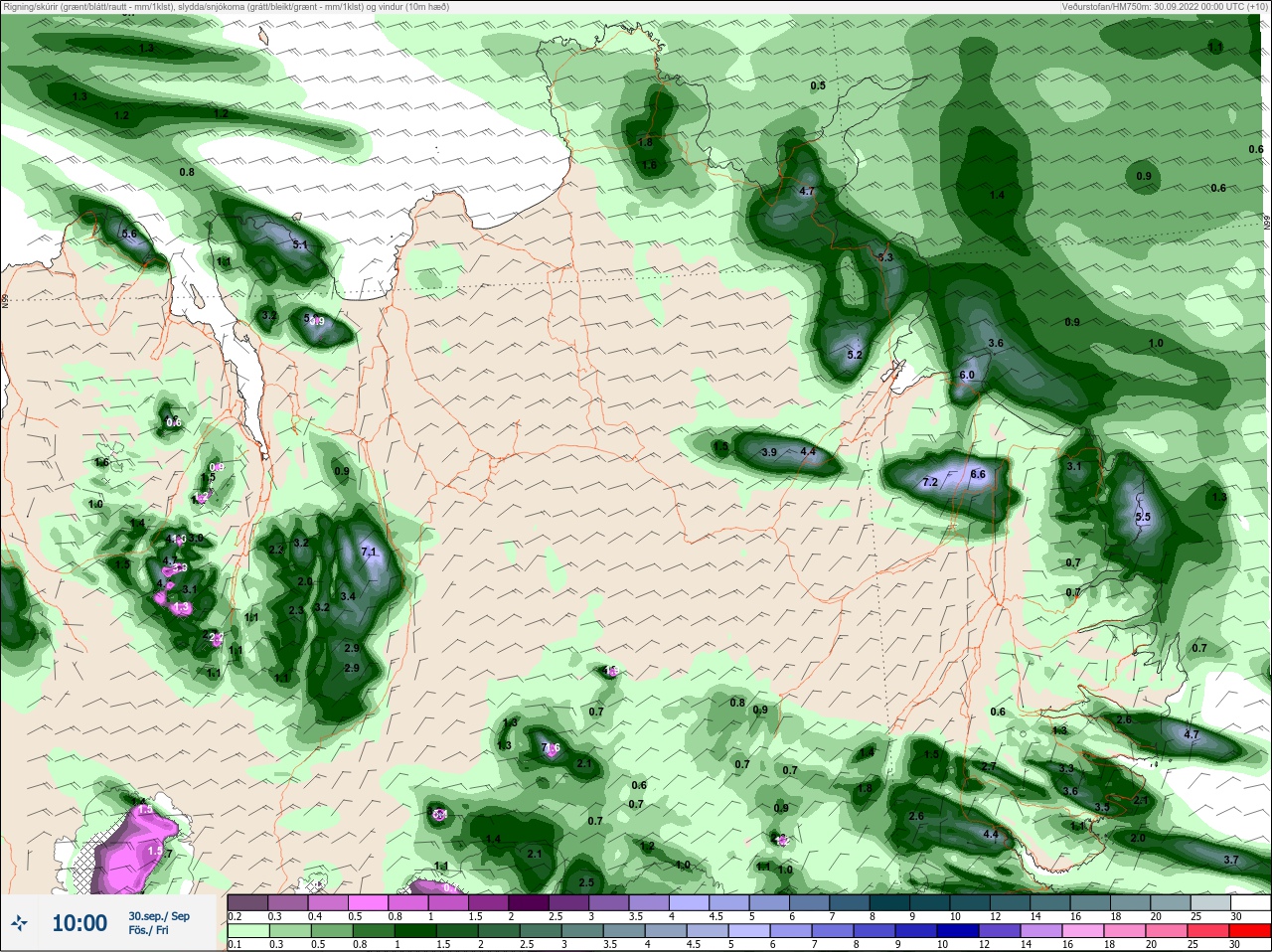Click the 7.1 precipitation value on map
The height and width of the screenshot is (952, 1272).
[369, 552]
